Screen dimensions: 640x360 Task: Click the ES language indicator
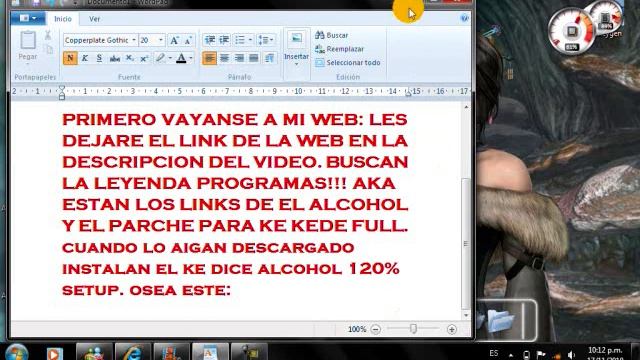[494, 353]
